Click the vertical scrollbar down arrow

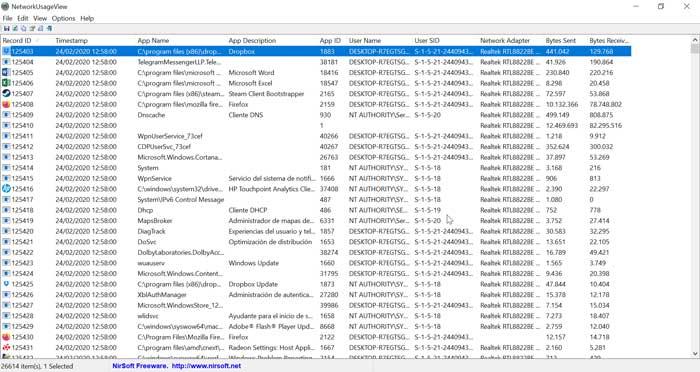point(695,354)
